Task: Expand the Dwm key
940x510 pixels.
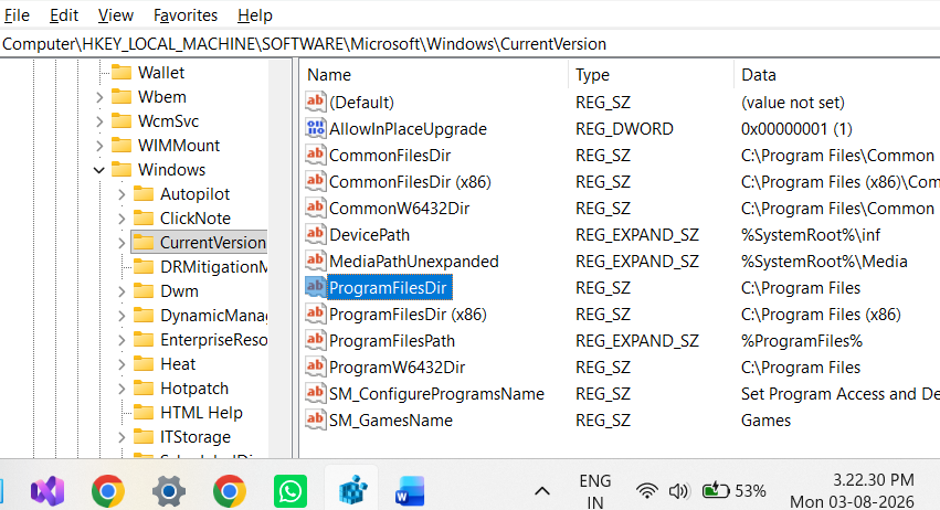Action: pyautogui.click(x=122, y=291)
